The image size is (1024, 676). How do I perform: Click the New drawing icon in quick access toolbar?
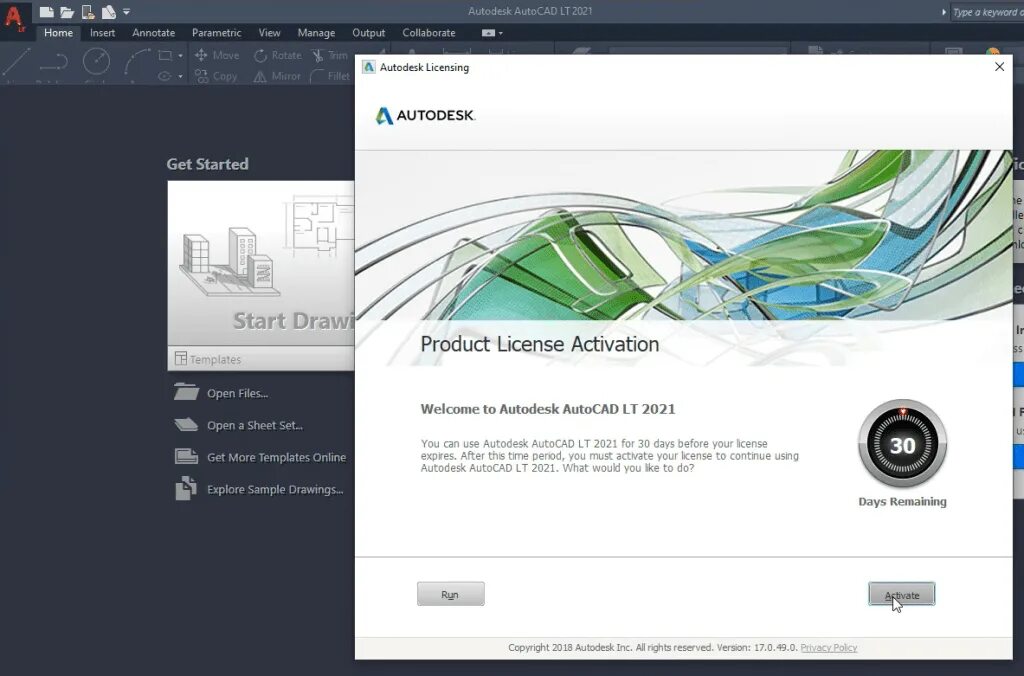click(46, 12)
